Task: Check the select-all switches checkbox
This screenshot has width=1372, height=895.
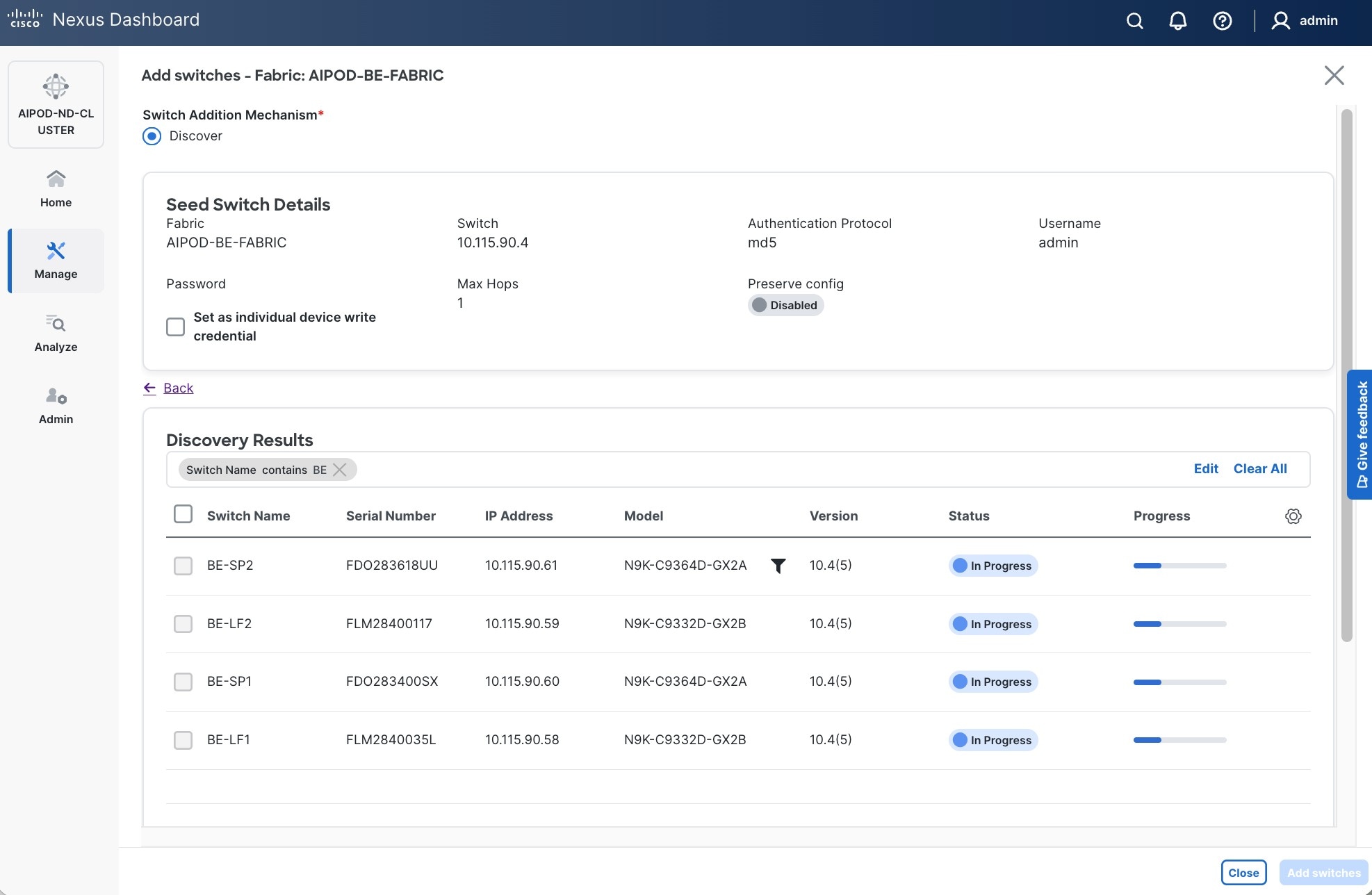Action: 183,514
